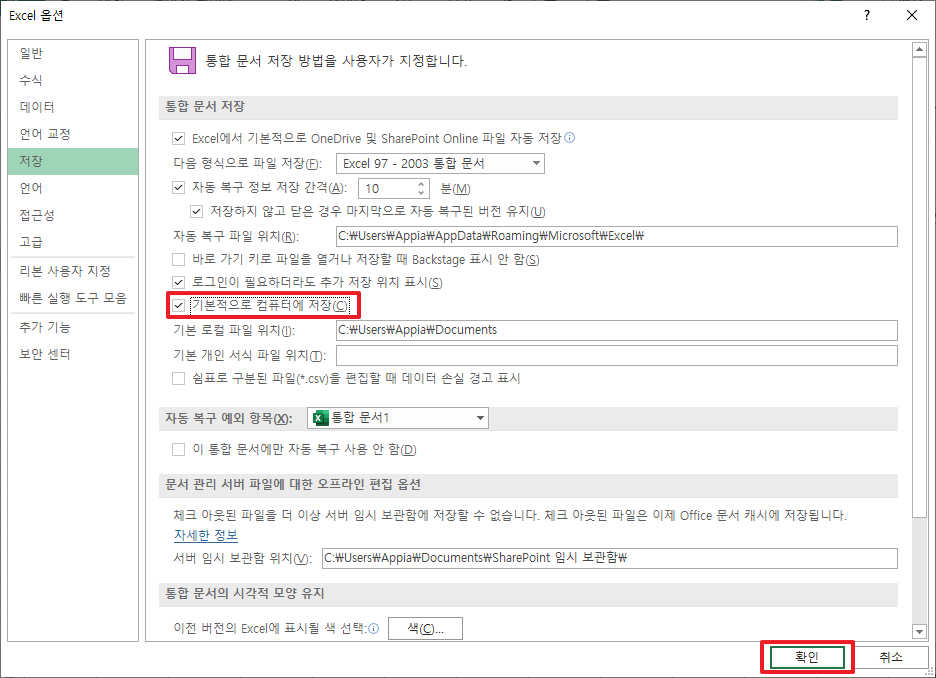
Task: Open 리본 사용자 지정 category
Action: [x=73, y=271]
